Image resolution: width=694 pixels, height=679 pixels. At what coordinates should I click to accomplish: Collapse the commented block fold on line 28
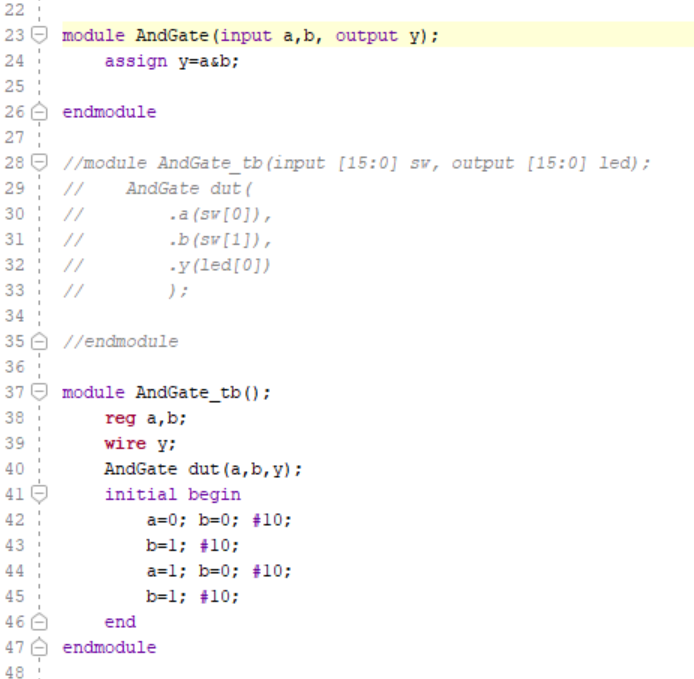(40, 163)
